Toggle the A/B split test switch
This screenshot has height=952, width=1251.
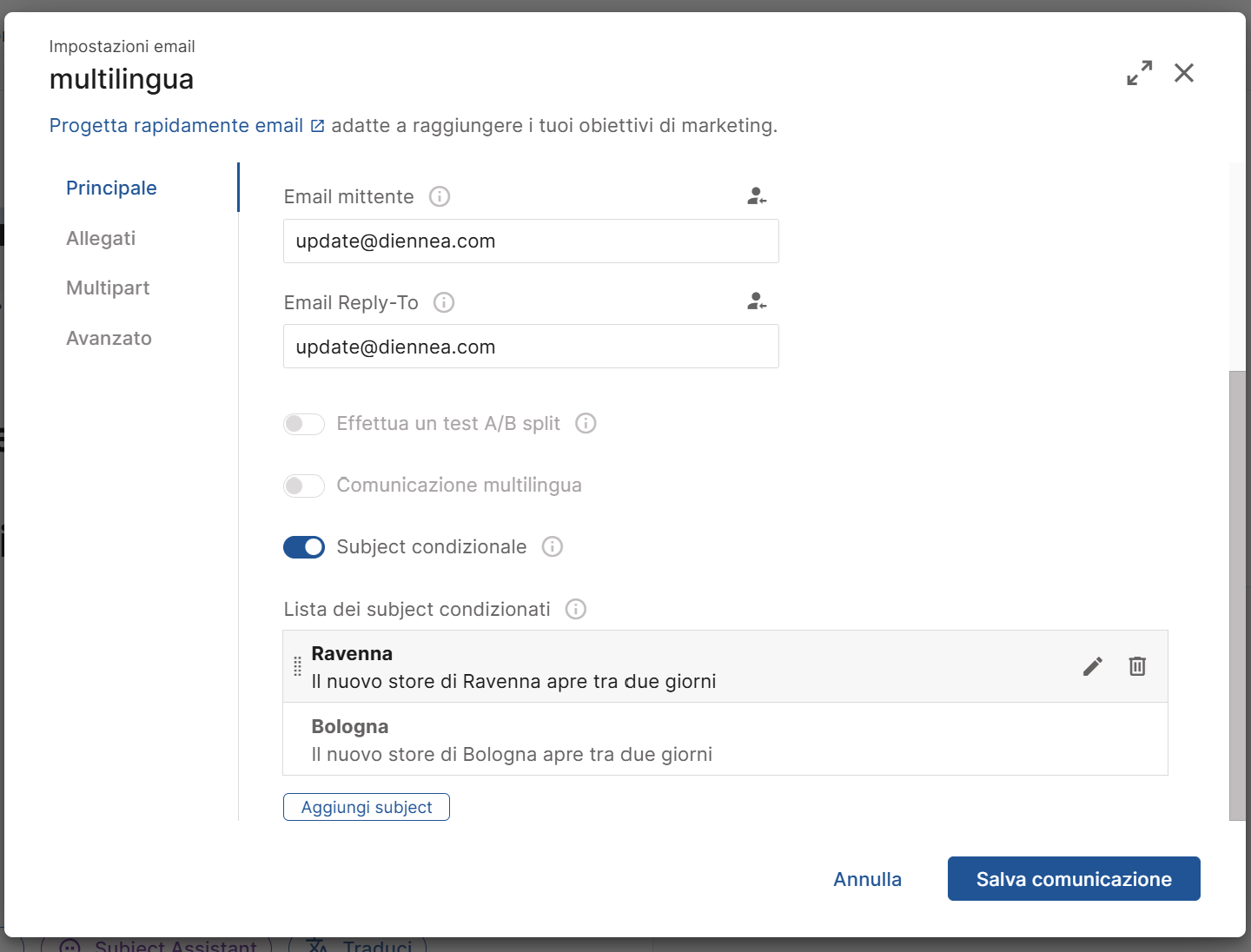click(304, 424)
